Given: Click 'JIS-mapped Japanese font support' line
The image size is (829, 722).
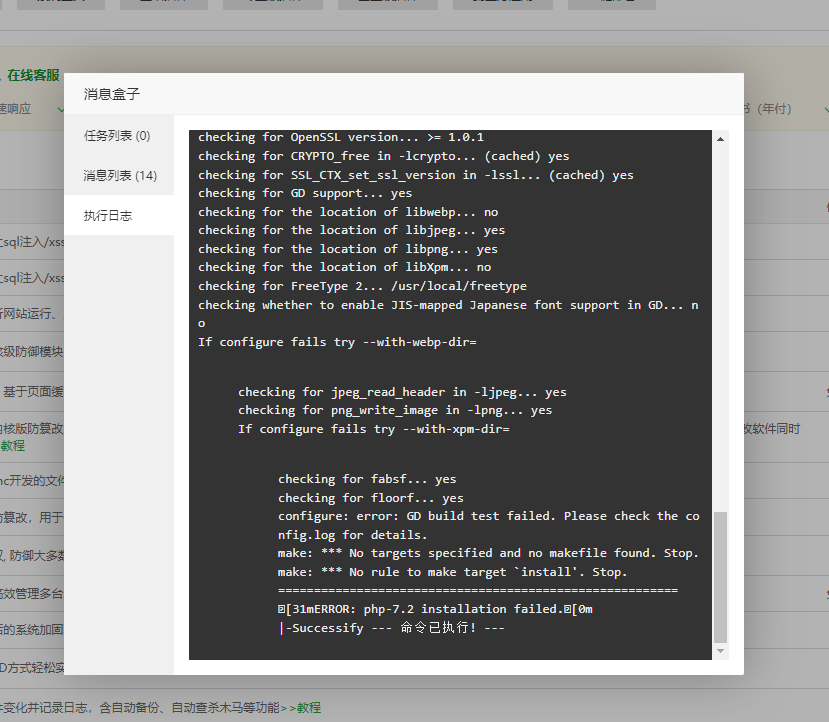Looking at the screenshot, I should (x=448, y=314).
